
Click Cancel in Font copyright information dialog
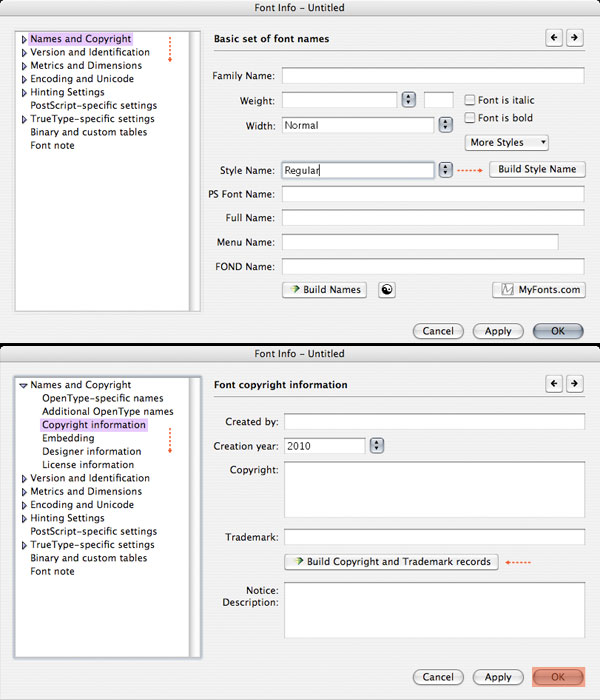point(438,677)
